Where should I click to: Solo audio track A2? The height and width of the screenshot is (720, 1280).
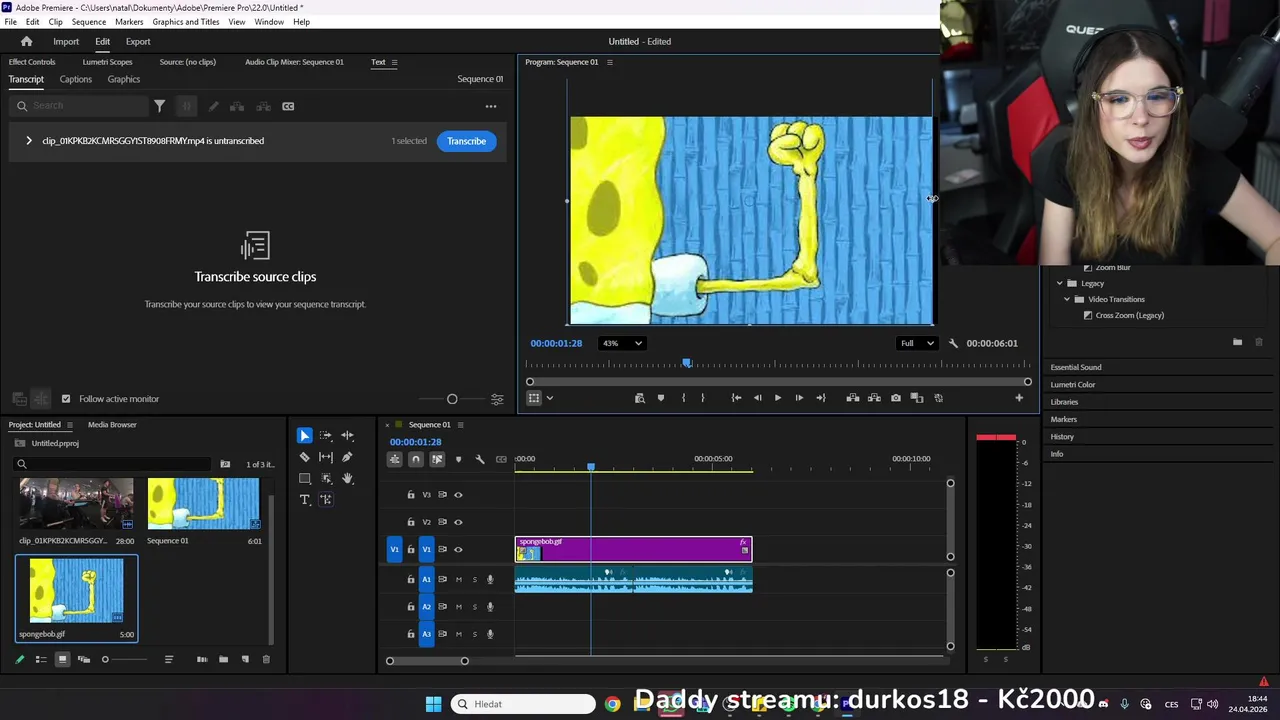[474, 606]
